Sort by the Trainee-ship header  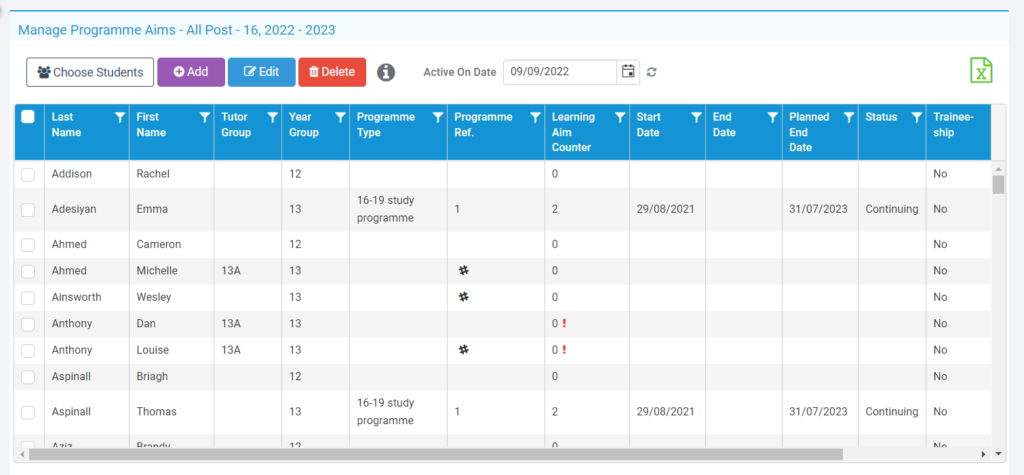[953, 125]
